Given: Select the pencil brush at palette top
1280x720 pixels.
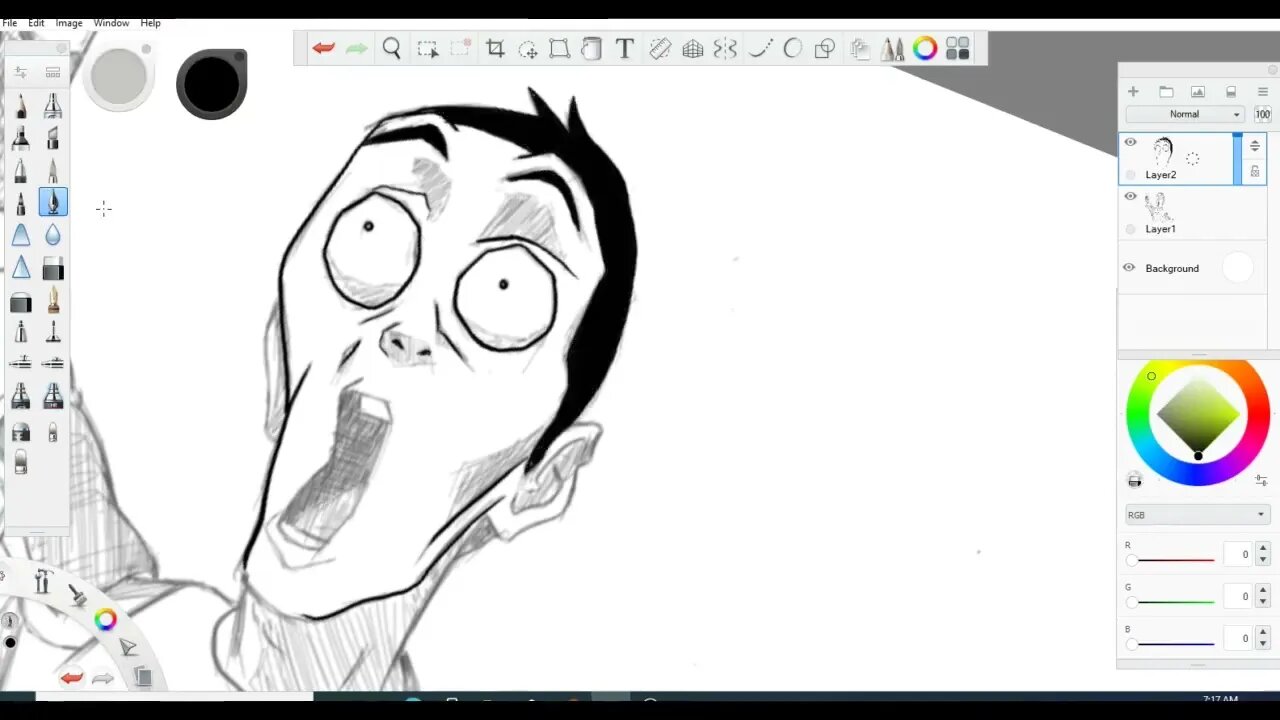Looking at the screenshot, I should click(21, 105).
